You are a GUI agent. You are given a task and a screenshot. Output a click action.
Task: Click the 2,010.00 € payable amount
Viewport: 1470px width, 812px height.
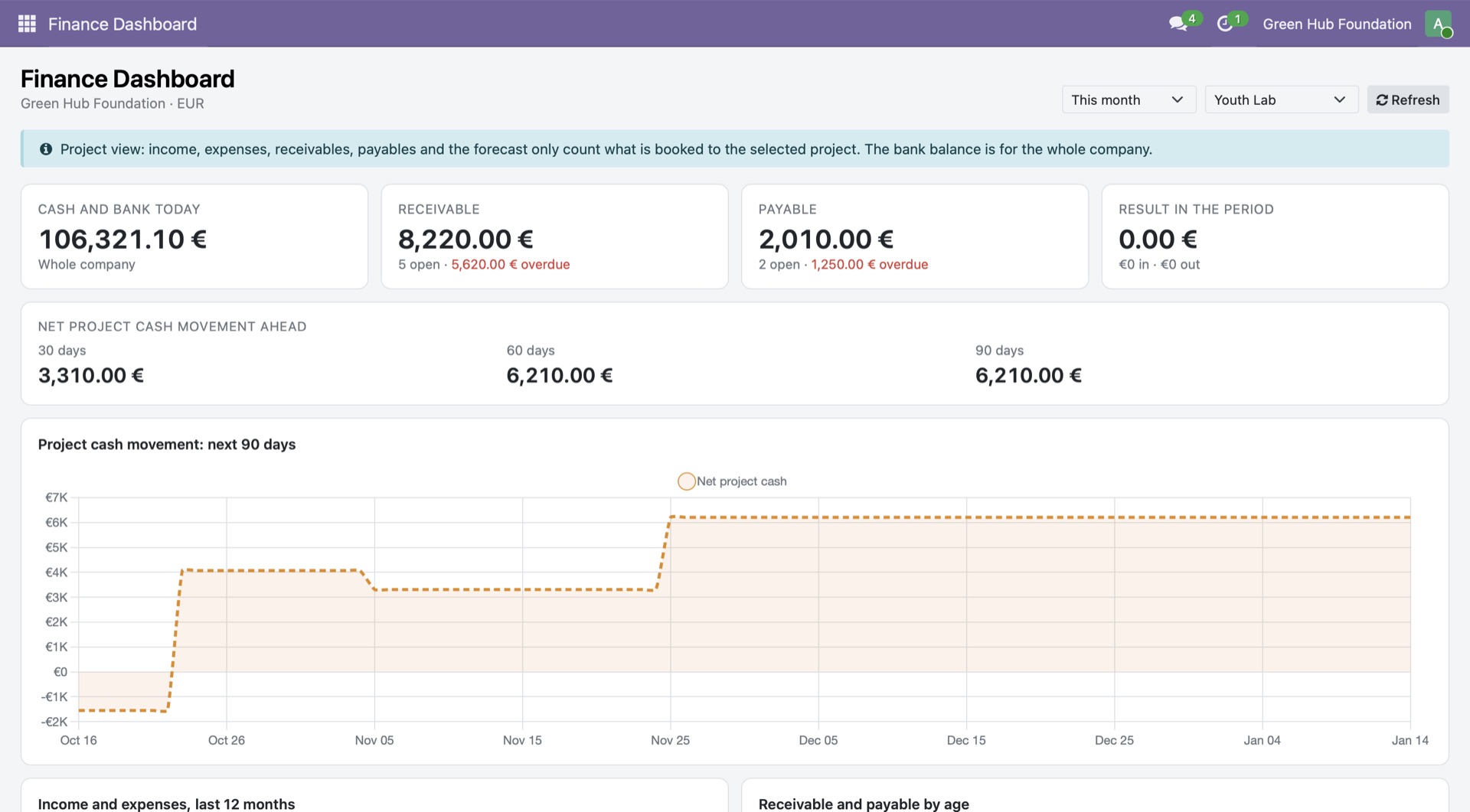(826, 240)
